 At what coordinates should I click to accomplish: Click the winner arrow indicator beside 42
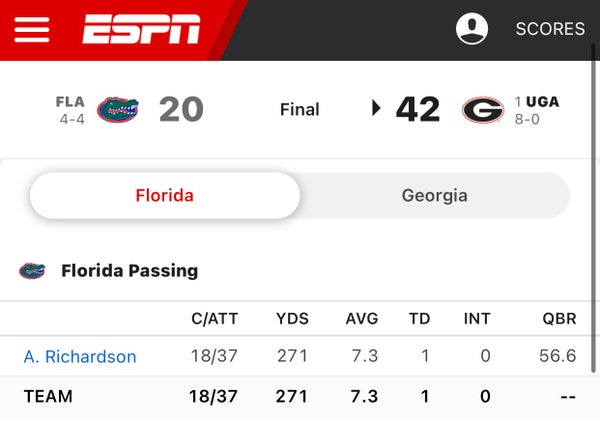pos(377,108)
